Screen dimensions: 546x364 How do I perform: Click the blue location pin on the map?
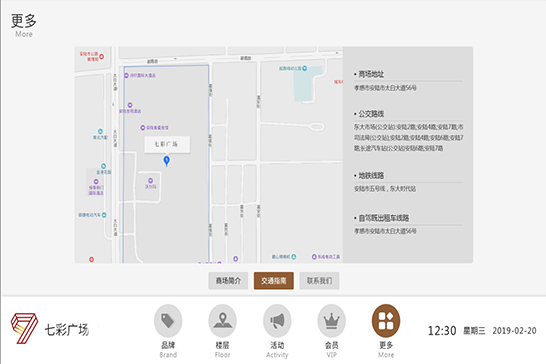(167, 161)
